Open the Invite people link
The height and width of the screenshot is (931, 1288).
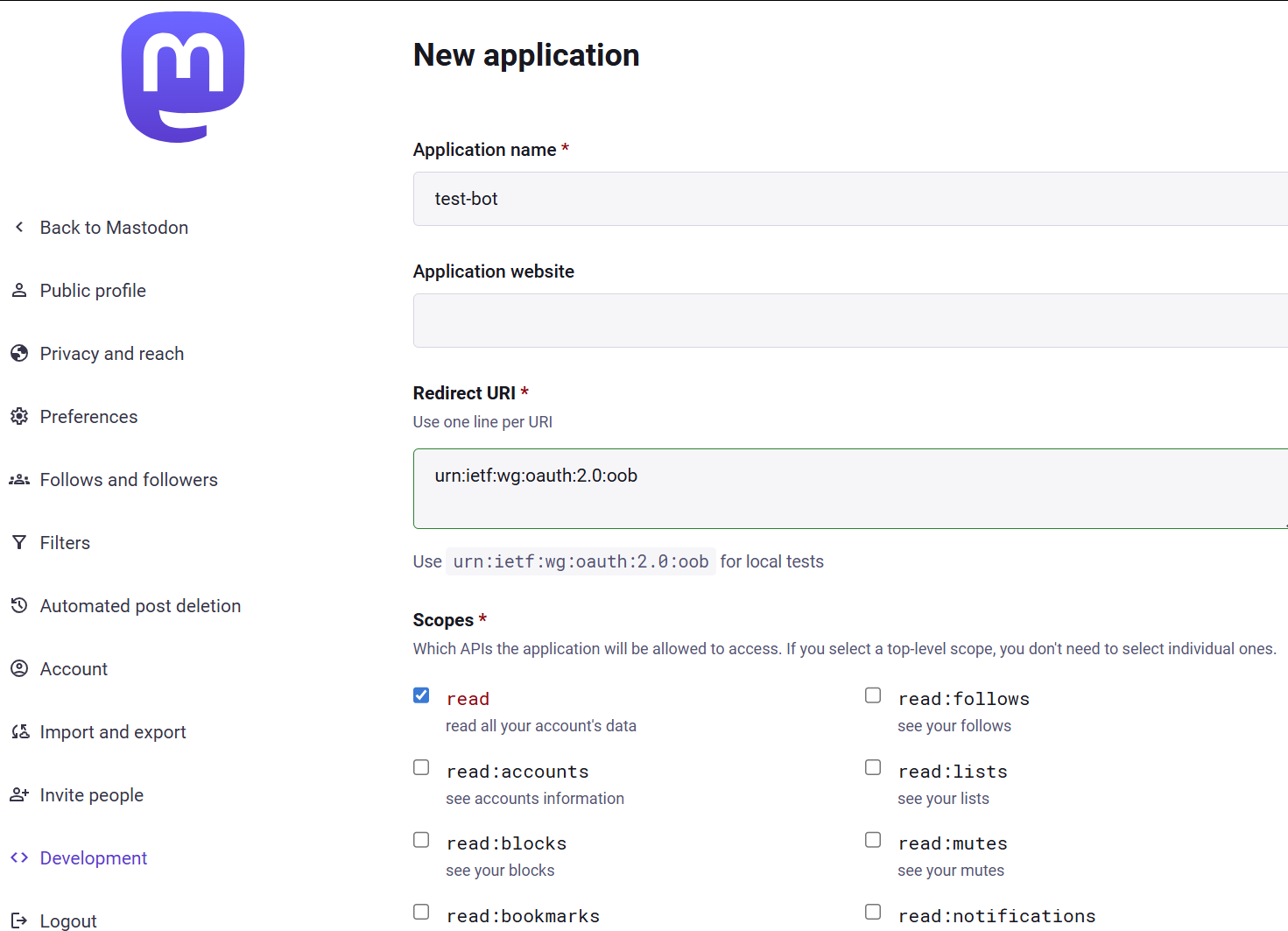92,795
